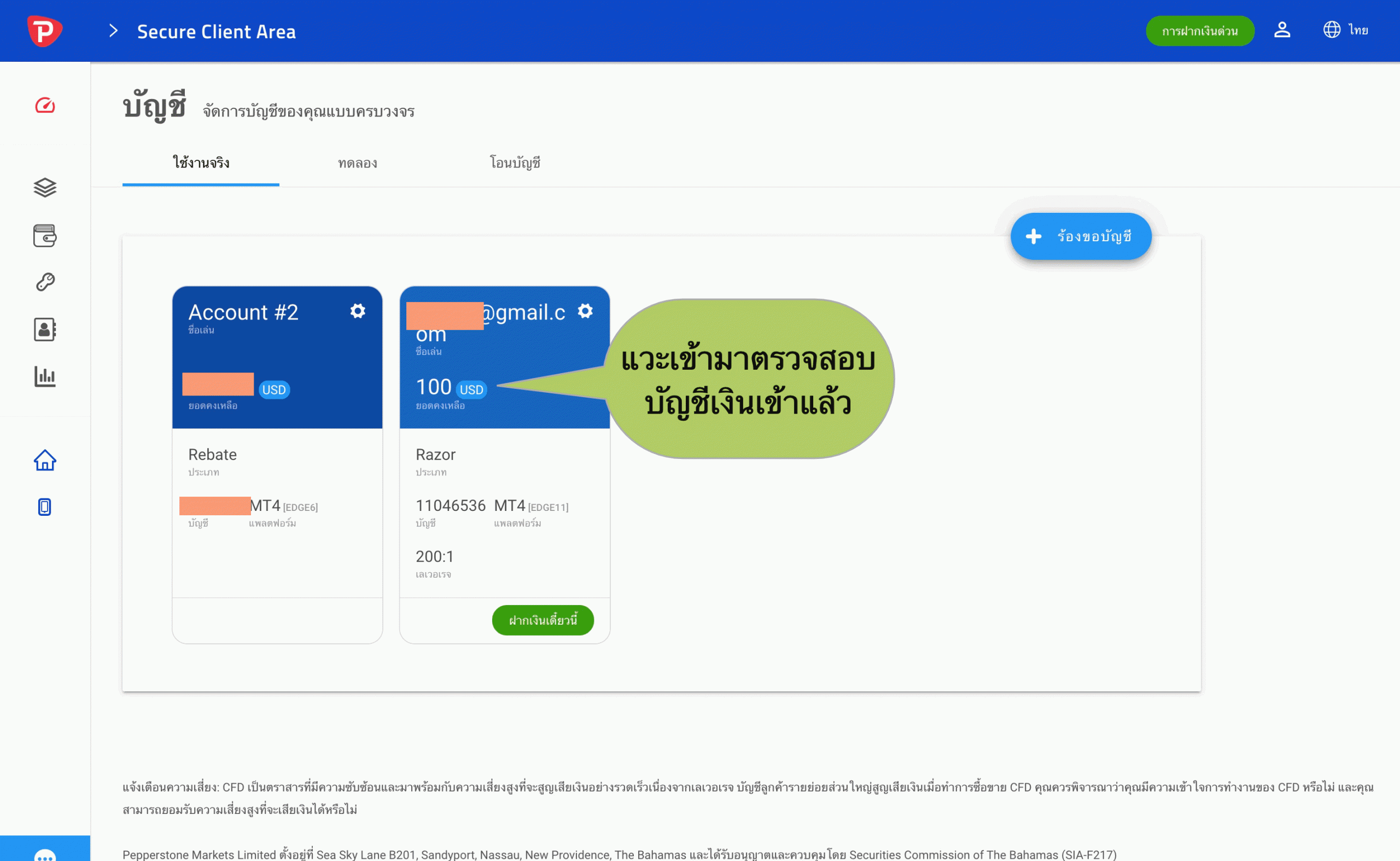Screen dimensions: 1400x861
Task: Click the 200:1 leverage value
Action: pos(434,556)
